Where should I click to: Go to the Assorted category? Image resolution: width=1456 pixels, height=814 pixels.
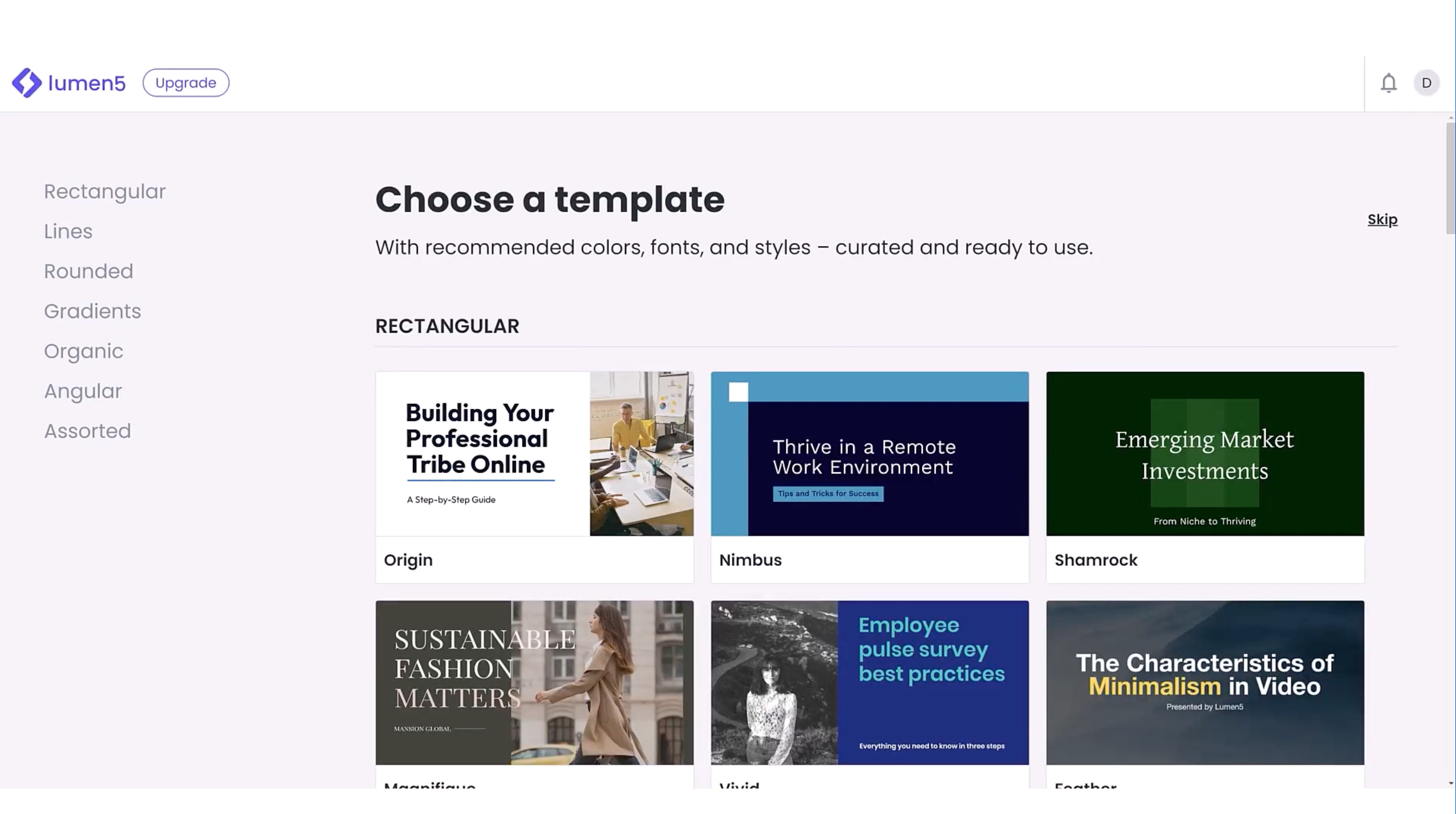pos(88,431)
